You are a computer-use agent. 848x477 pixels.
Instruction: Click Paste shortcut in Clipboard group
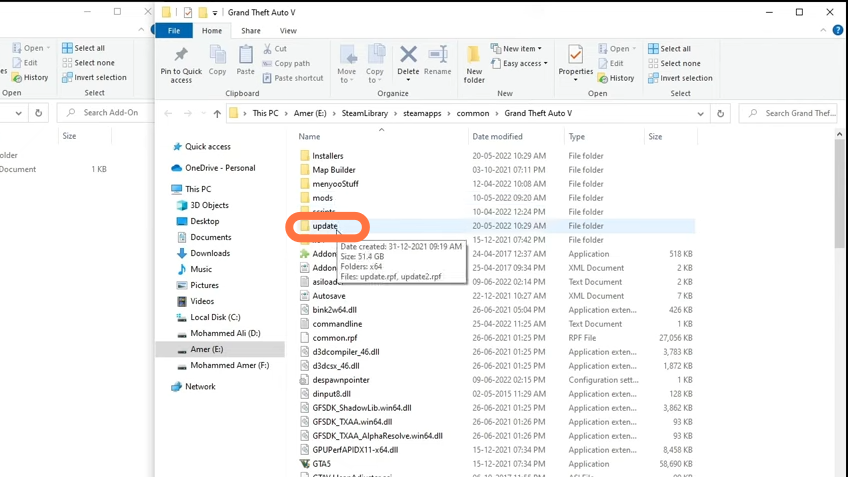(x=293, y=78)
